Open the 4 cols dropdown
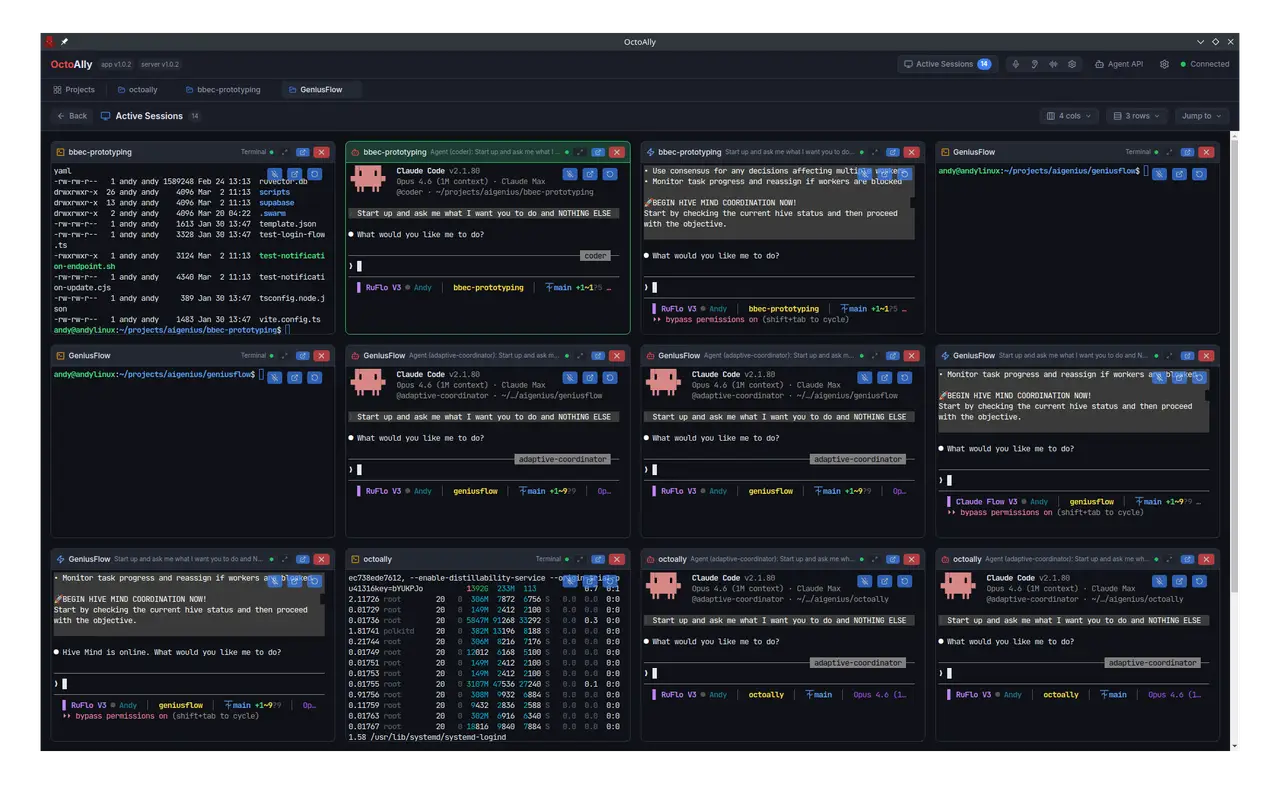The width and height of the screenshot is (1280, 799). (1069, 116)
